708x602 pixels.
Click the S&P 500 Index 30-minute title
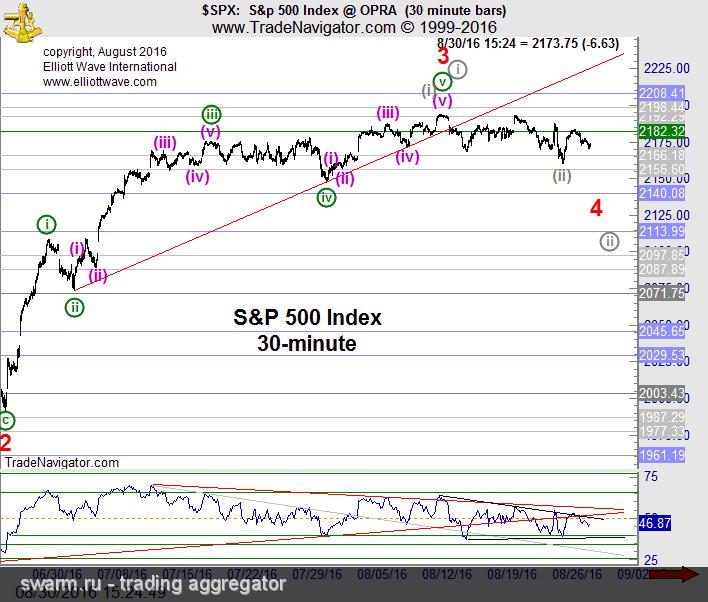307,330
